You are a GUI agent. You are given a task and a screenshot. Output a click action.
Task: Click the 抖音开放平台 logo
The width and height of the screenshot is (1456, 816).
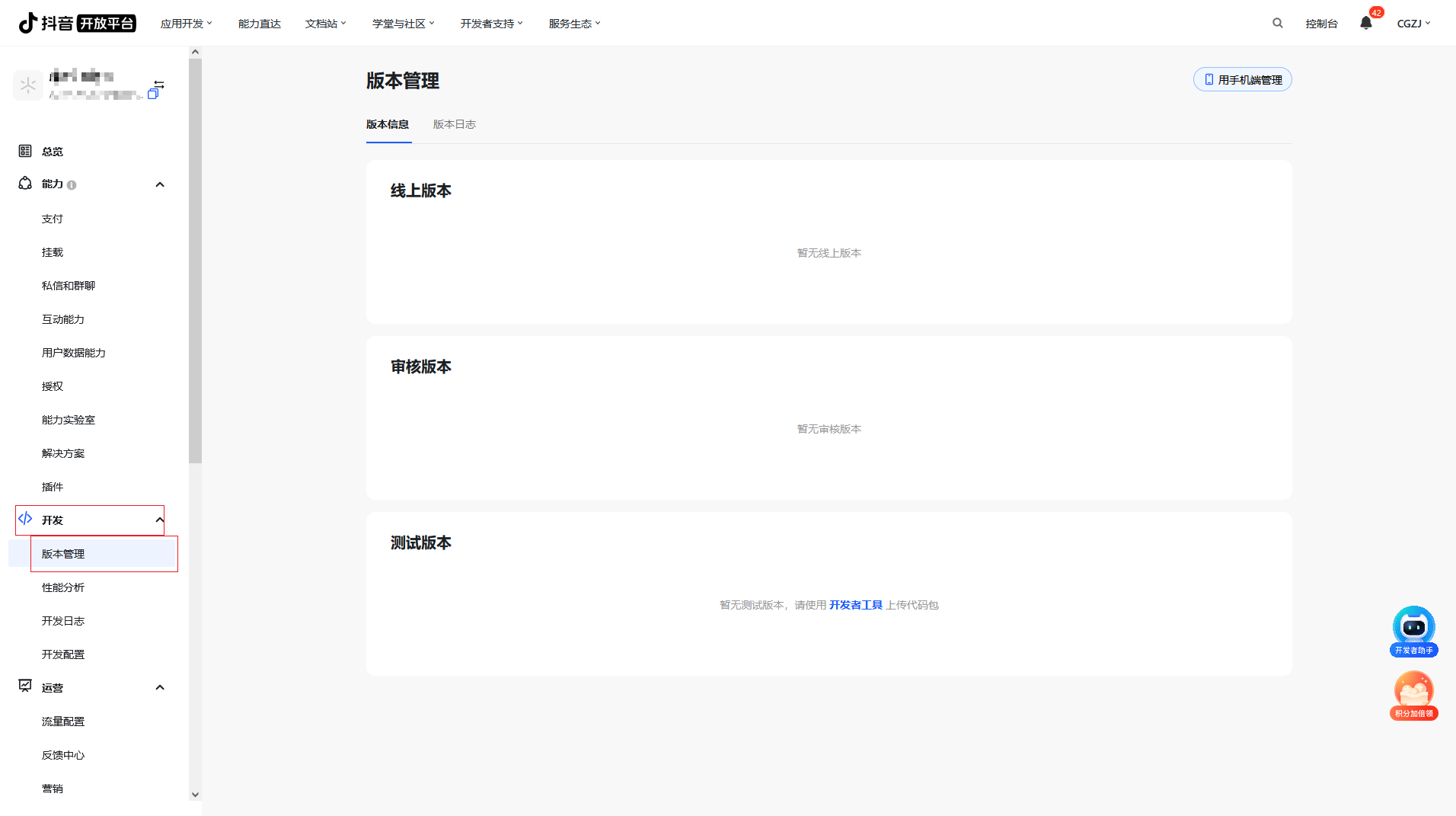(76, 23)
